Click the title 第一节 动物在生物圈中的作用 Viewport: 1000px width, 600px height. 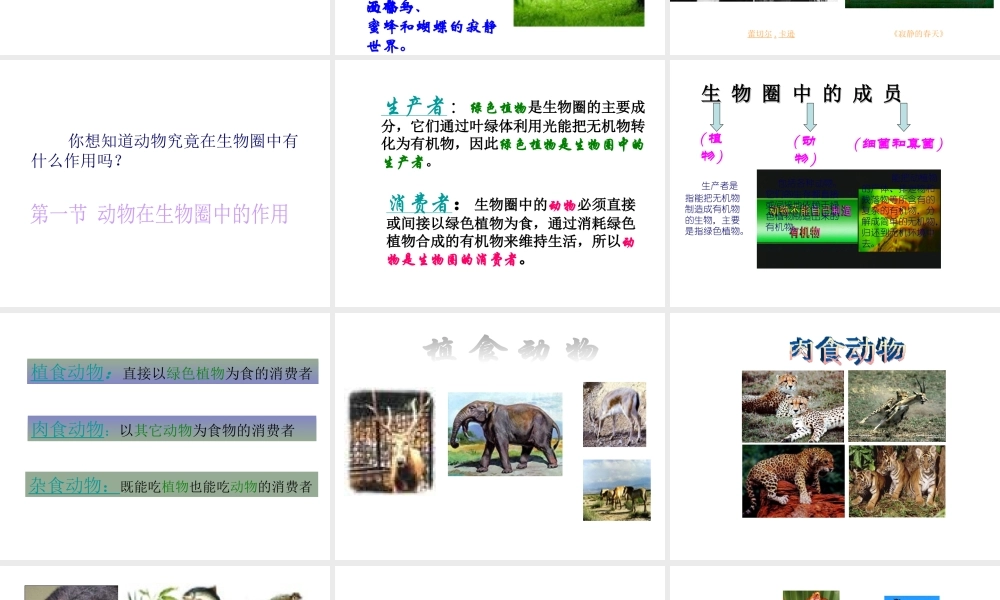pos(159,214)
